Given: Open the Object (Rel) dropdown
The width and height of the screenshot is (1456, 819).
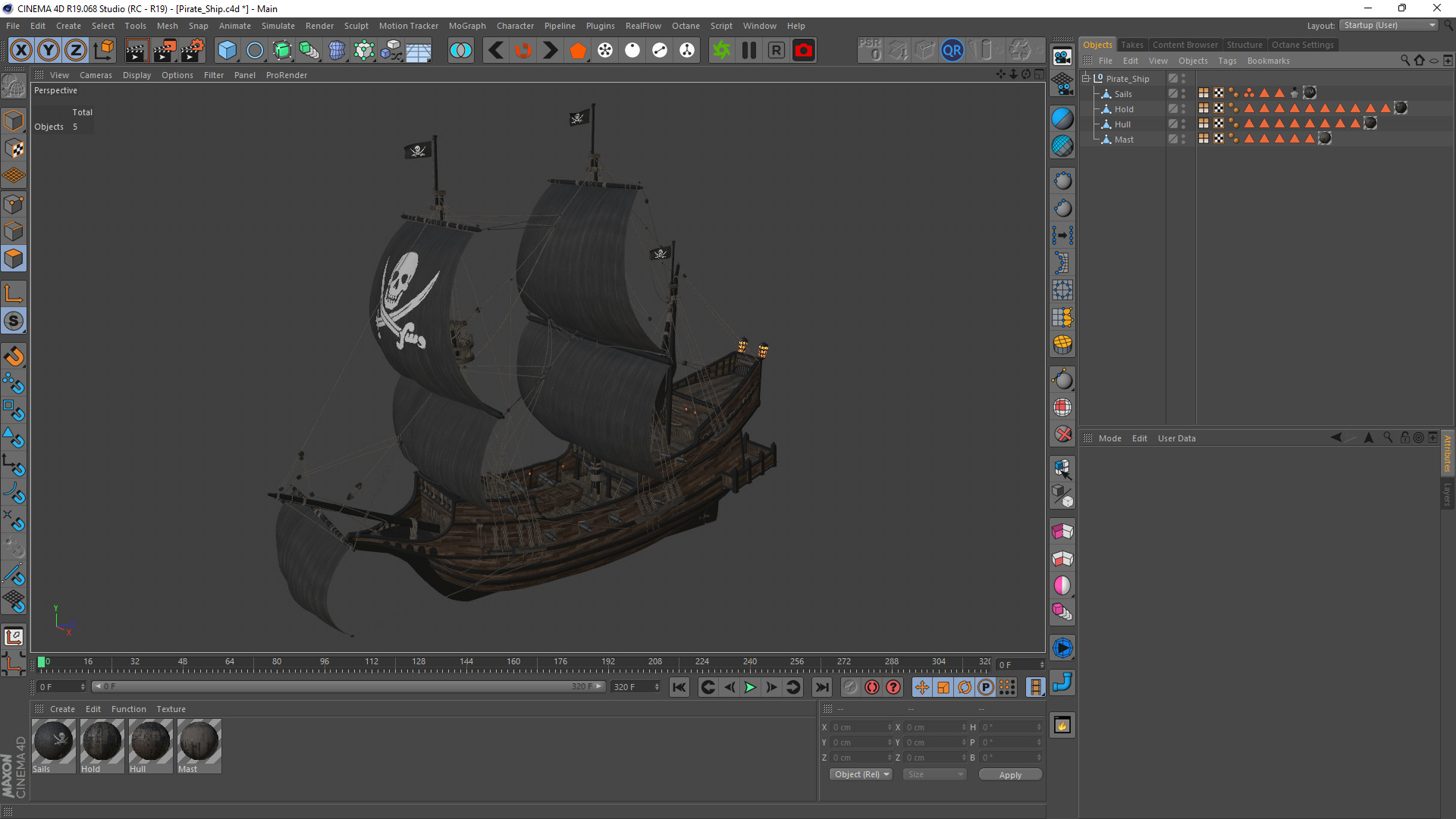Looking at the screenshot, I should point(861,774).
